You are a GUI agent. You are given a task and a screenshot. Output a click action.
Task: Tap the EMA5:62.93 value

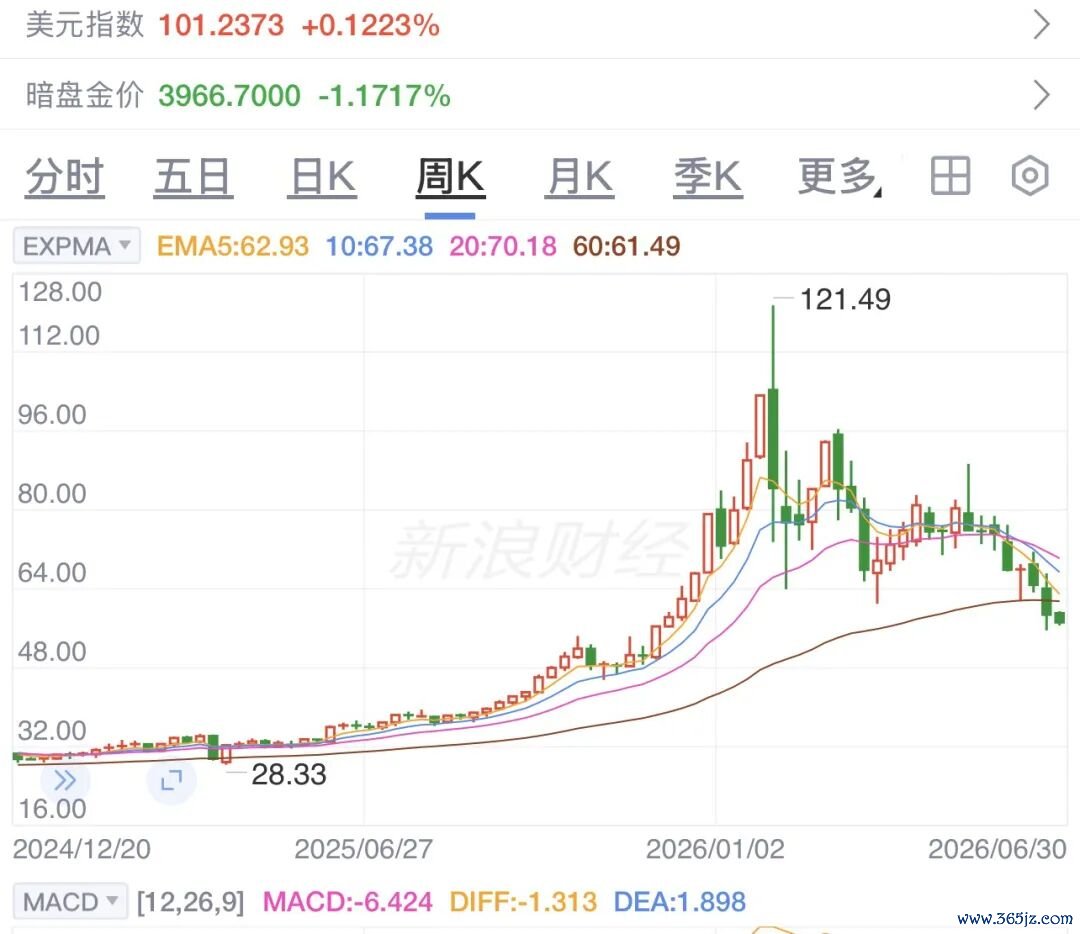click(233, 246)
